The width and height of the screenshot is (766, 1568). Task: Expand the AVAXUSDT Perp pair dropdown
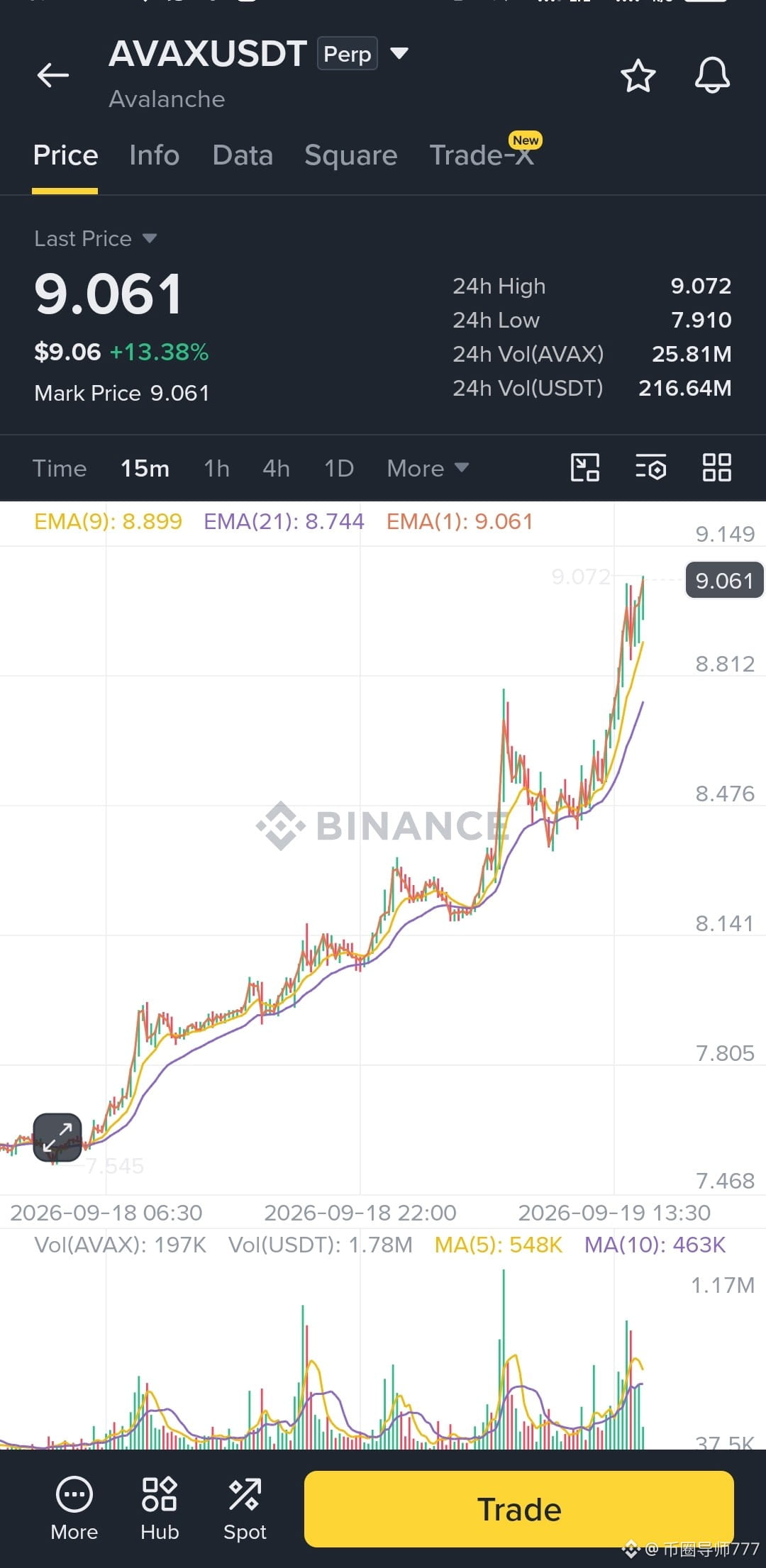point(399,53)
